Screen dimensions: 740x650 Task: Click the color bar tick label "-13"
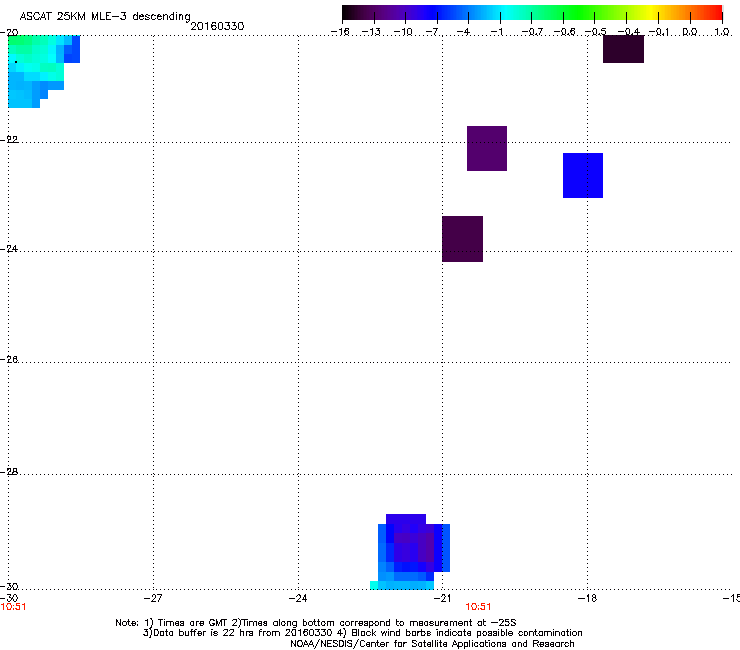[x=371, y=32]
